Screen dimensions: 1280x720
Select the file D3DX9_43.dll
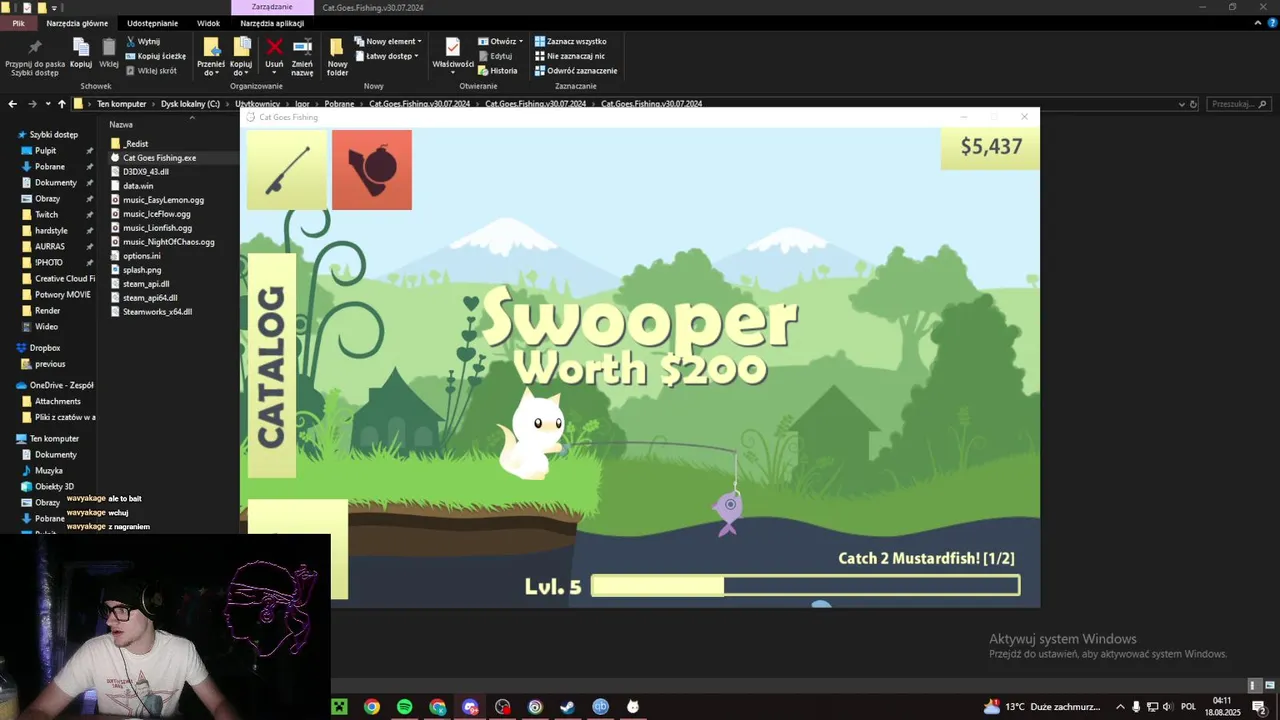coord(146,172)
